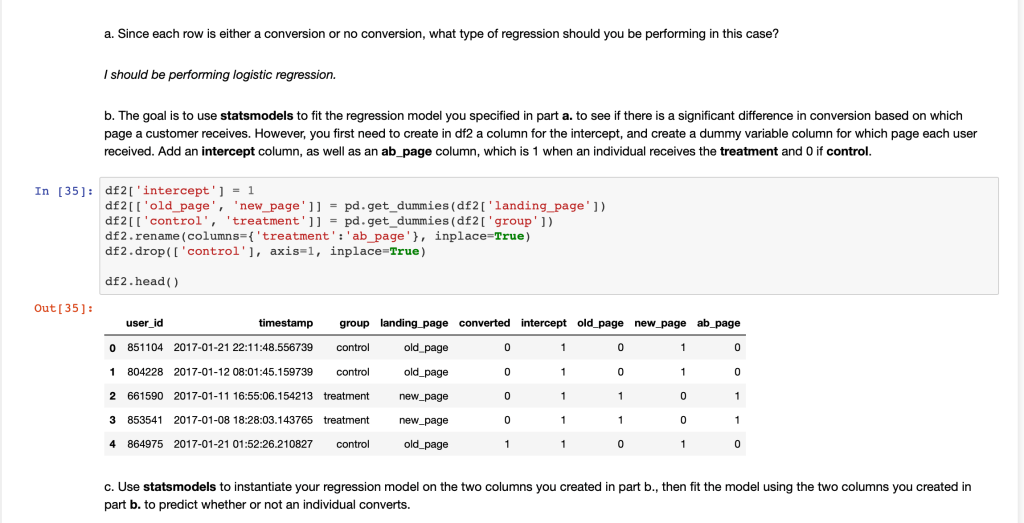Select the ab_page column header
Viewport: 1024px width, 523px height.
(x=718, y=323)
